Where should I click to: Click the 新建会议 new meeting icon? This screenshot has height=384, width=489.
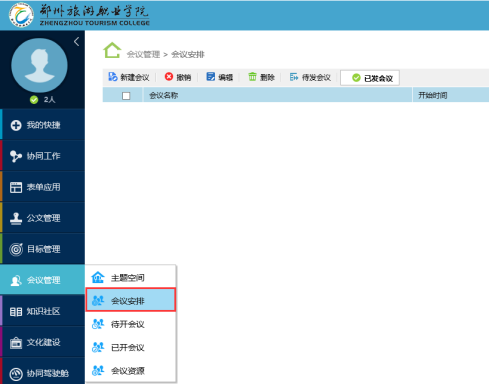[113, 77]
